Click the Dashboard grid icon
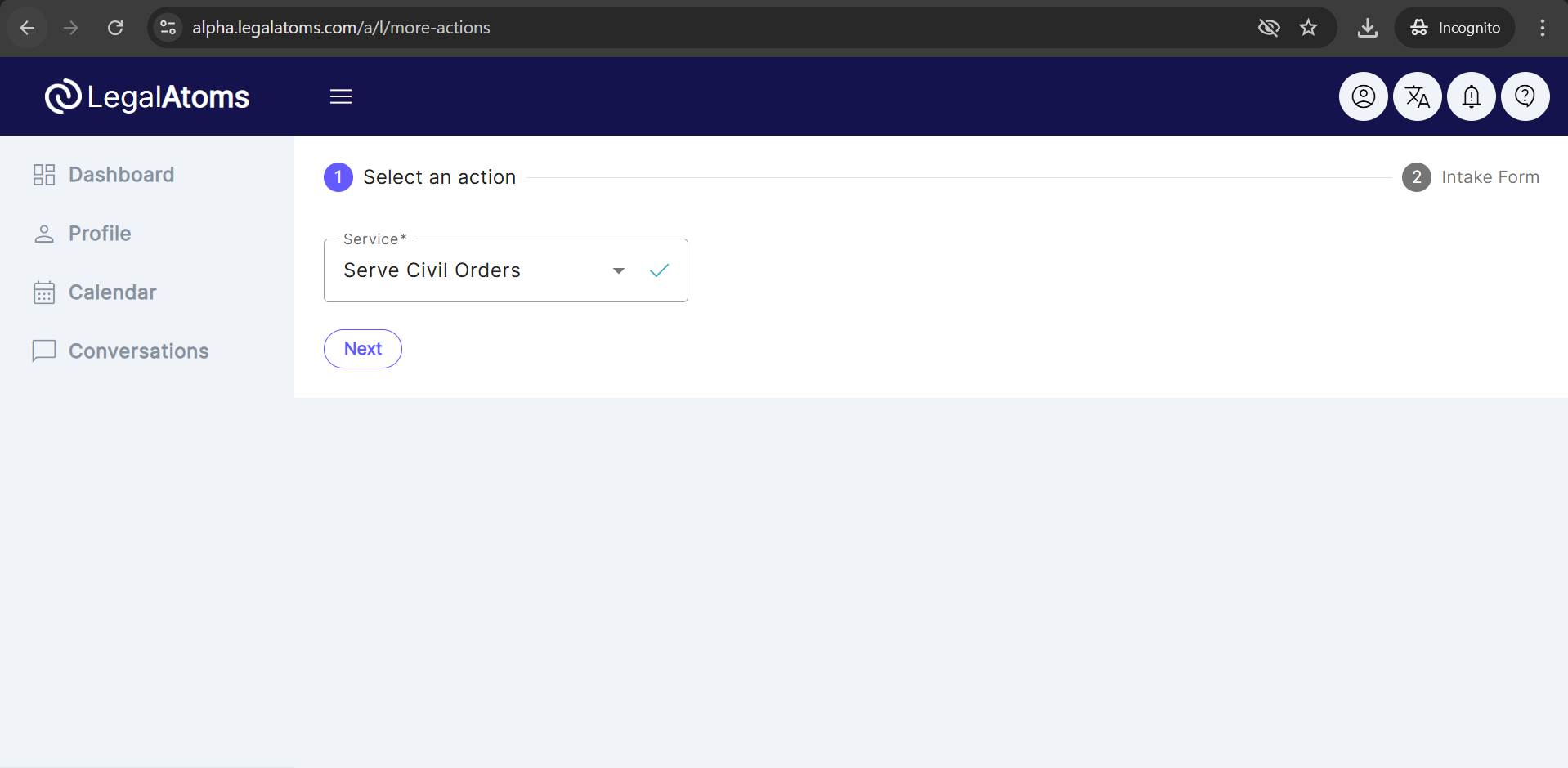The image size is (1568, 768). pyautogui.click(x=44, y=175)
